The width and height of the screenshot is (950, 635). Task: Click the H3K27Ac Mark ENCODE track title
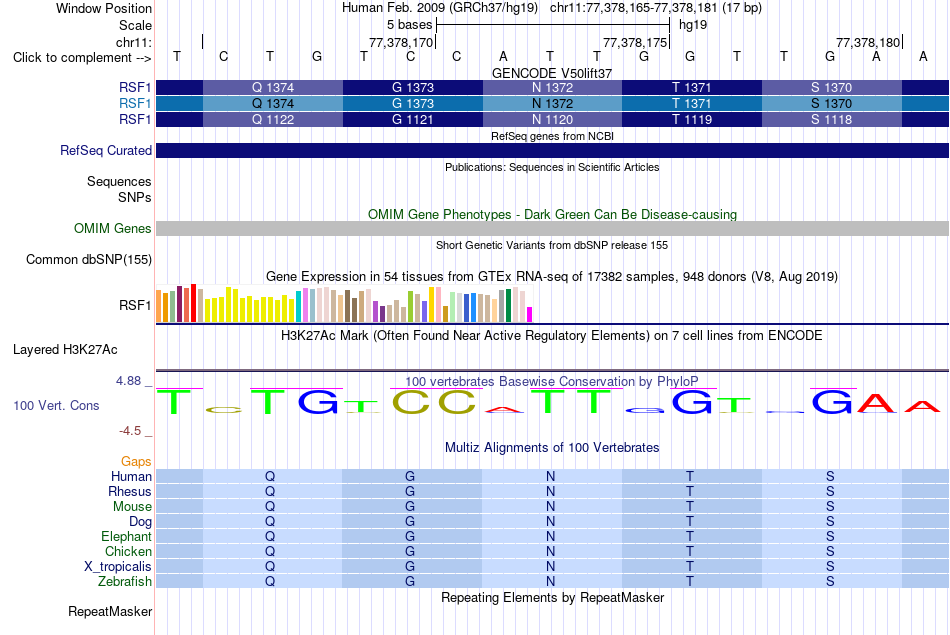coord(552,336)
